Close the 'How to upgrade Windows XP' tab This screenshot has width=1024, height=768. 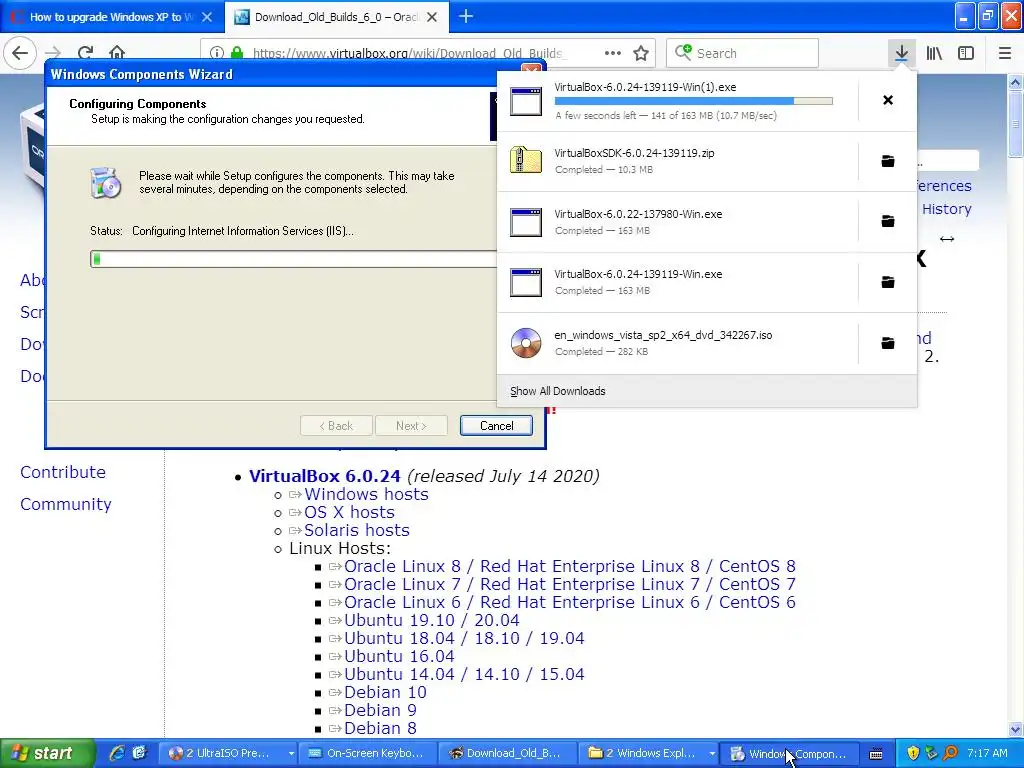point(207,17)
